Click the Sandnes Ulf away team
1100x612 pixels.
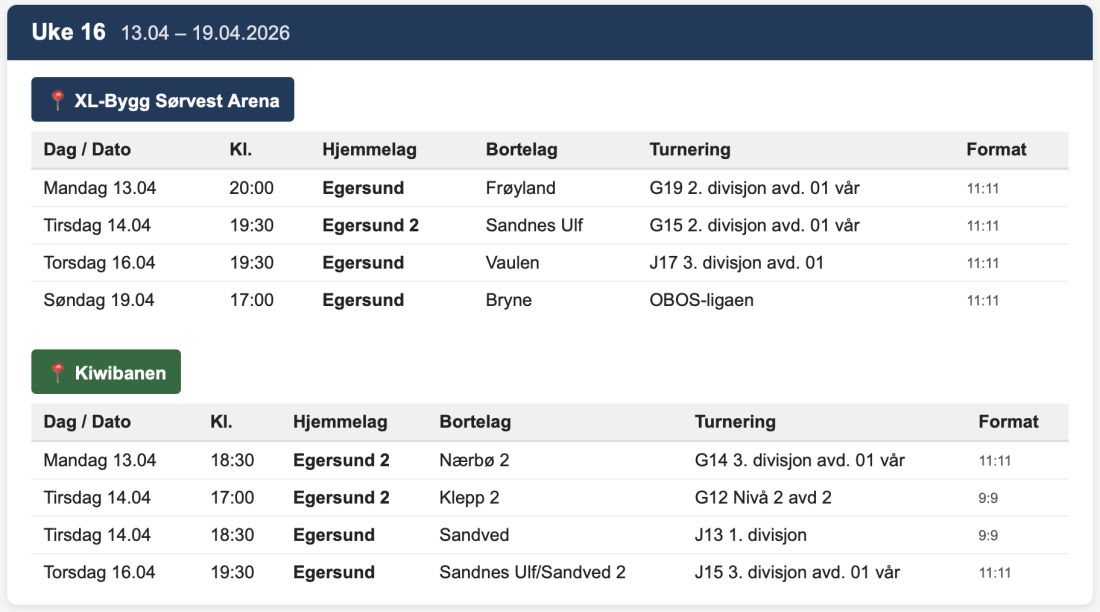(x=534, y=226)
